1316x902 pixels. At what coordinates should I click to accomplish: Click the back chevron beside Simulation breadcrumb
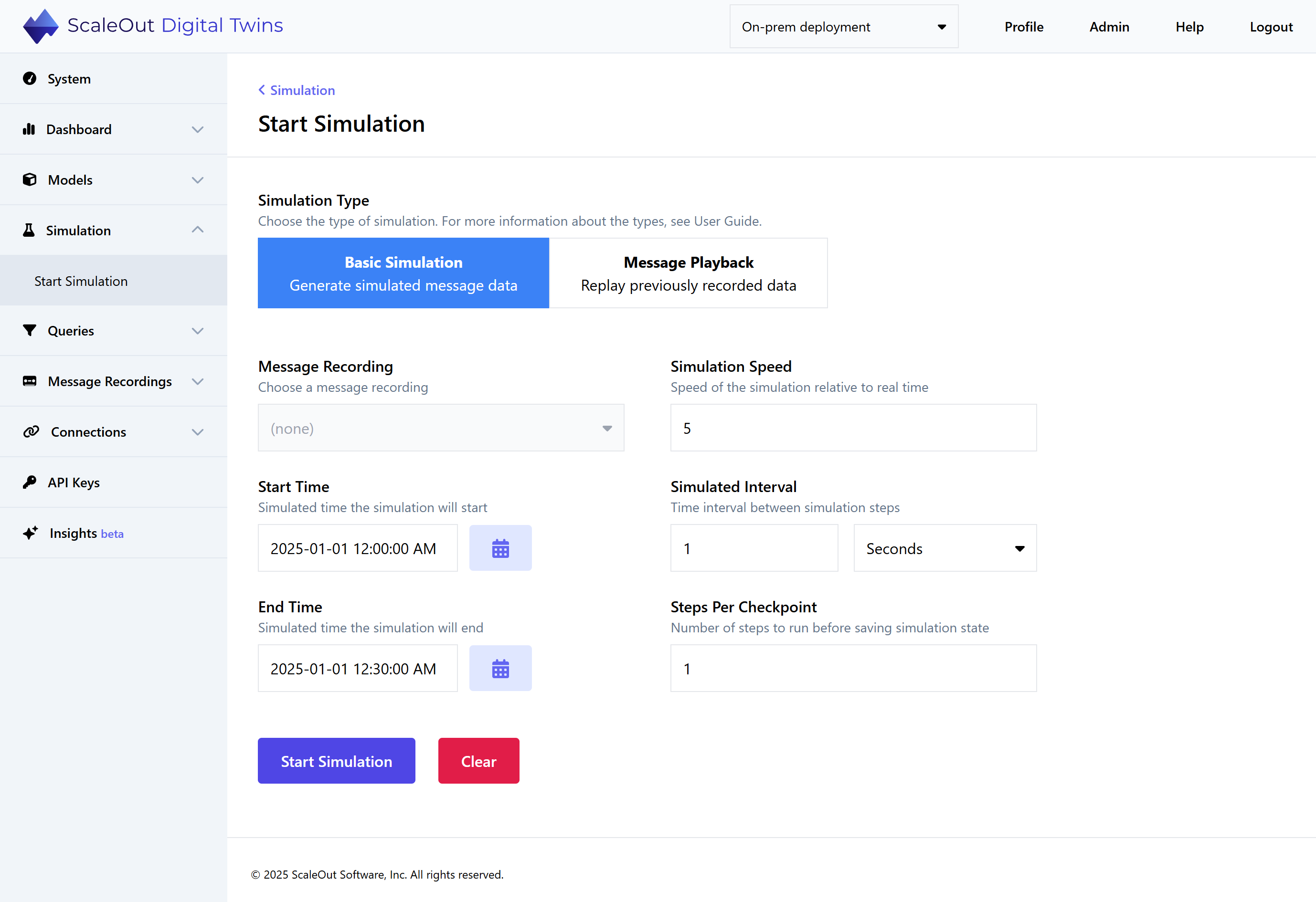pyautogui.click(x=262, y=90)
